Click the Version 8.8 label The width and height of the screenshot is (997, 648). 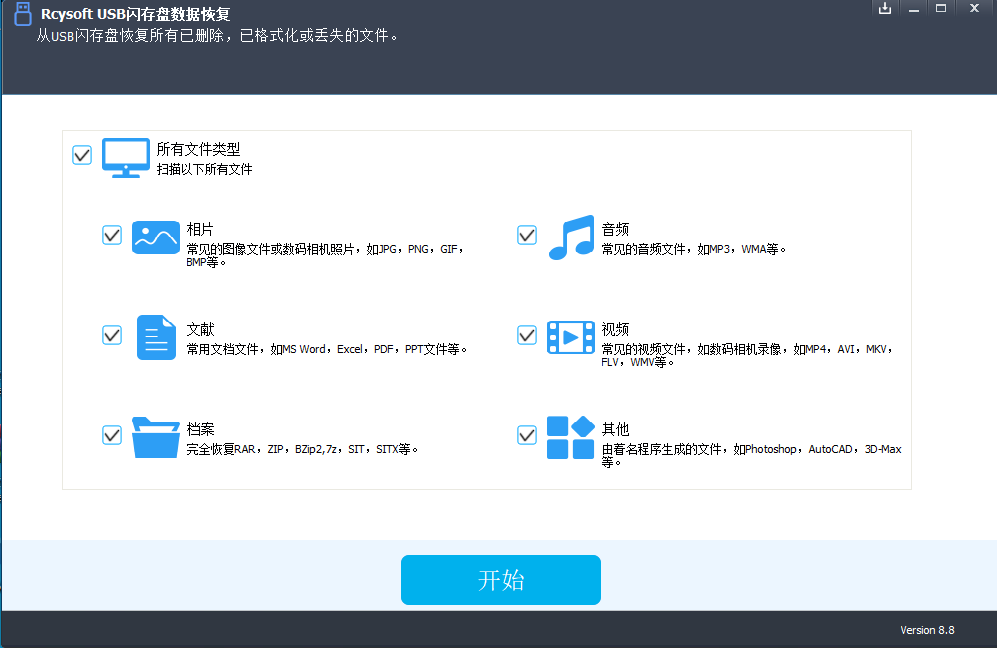[927, 629]
